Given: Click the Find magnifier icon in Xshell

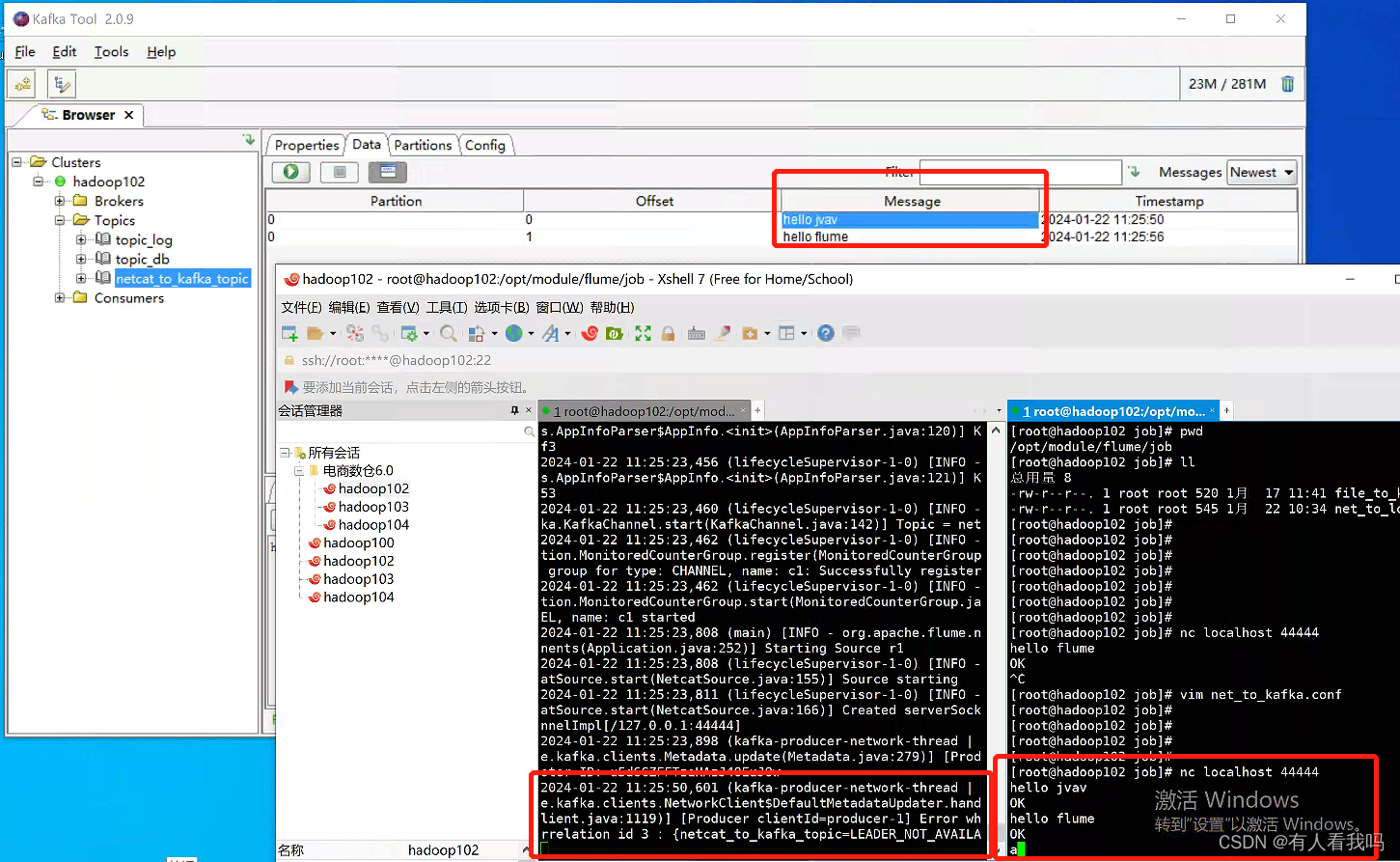Looking at the screenshot, I should click(x=449, y=333).
